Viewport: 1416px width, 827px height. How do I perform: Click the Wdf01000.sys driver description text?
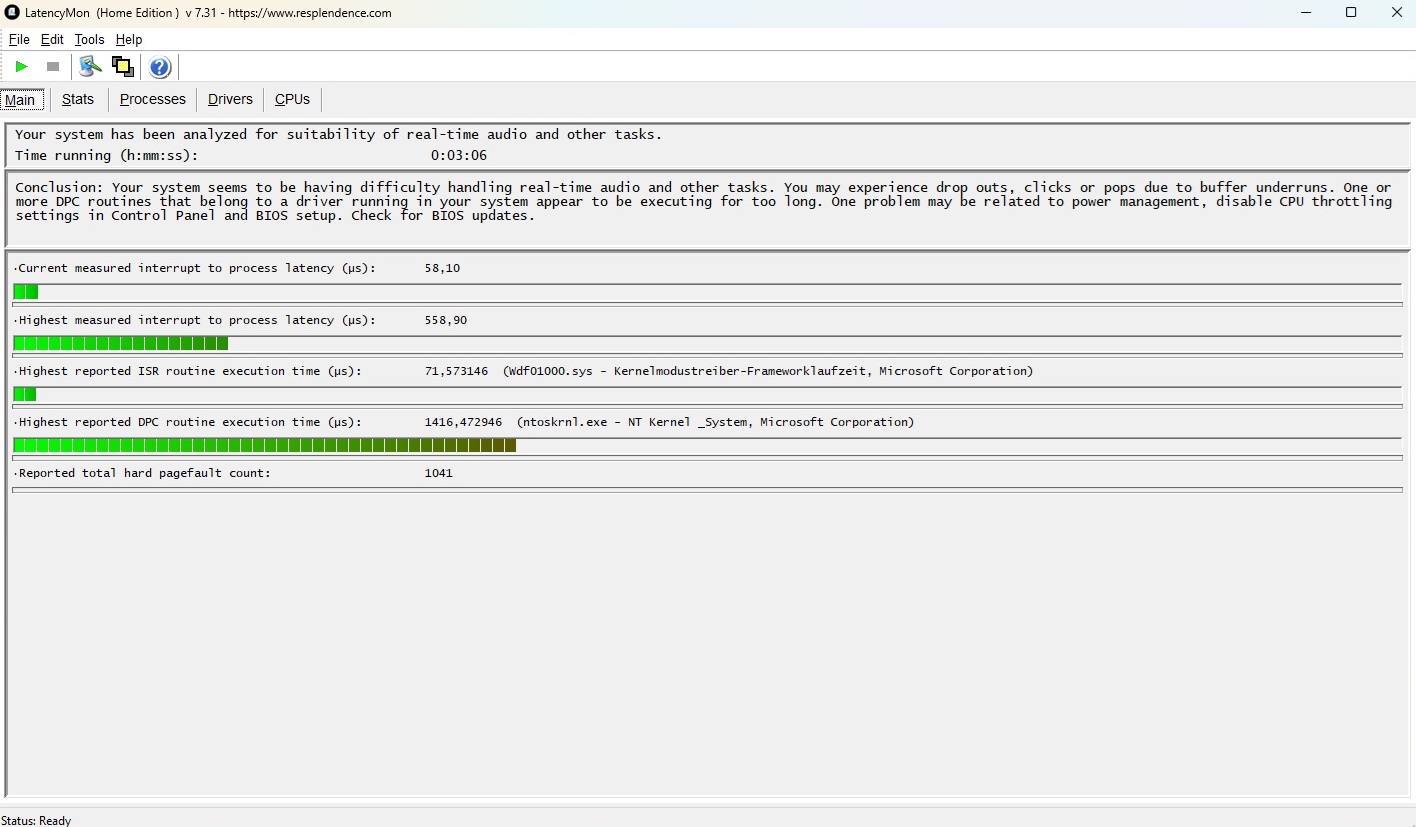pyautogui.click(x=768, y=371)
